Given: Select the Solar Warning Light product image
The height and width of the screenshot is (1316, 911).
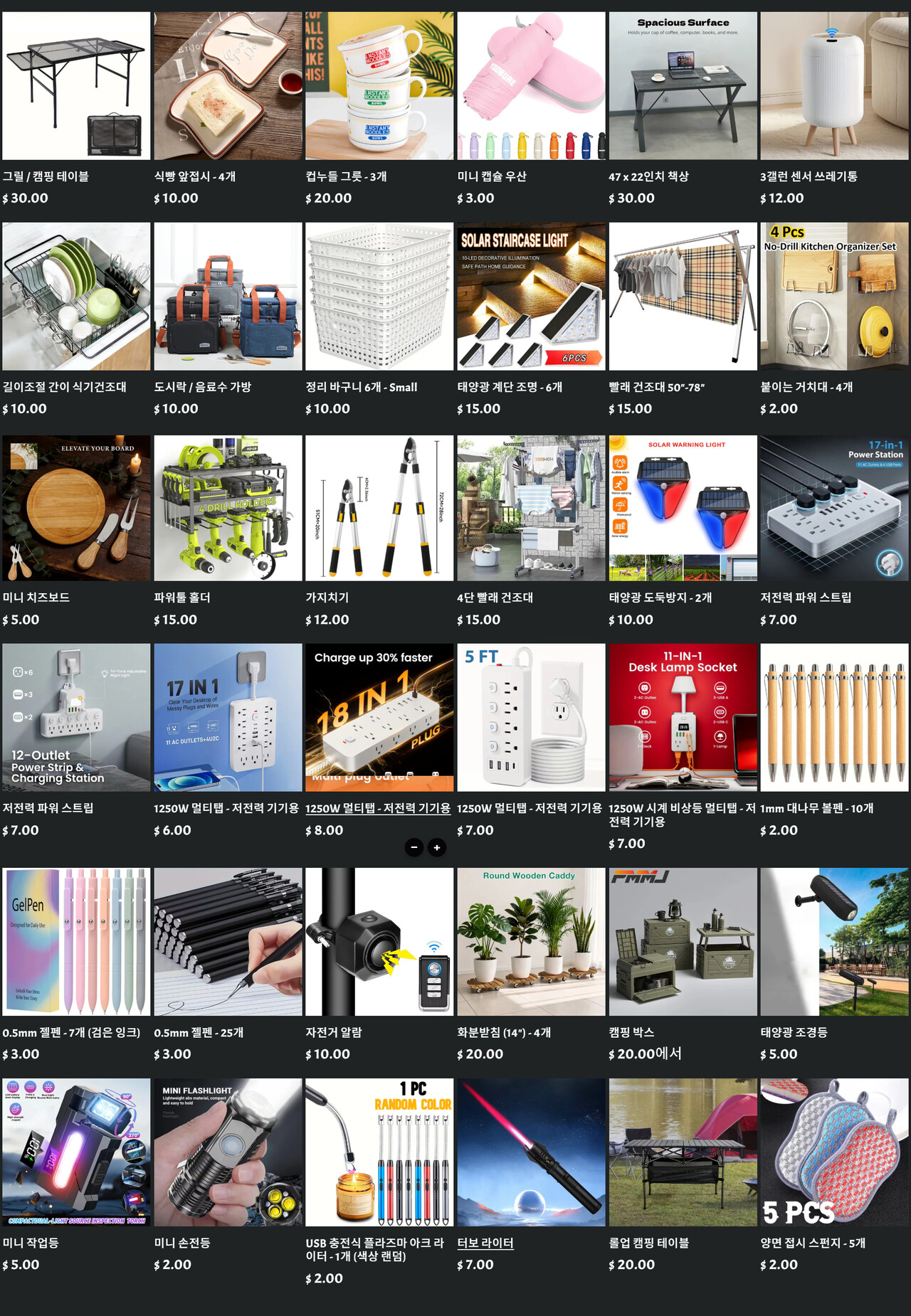Looking at the screenshot, I should [683, 508].
